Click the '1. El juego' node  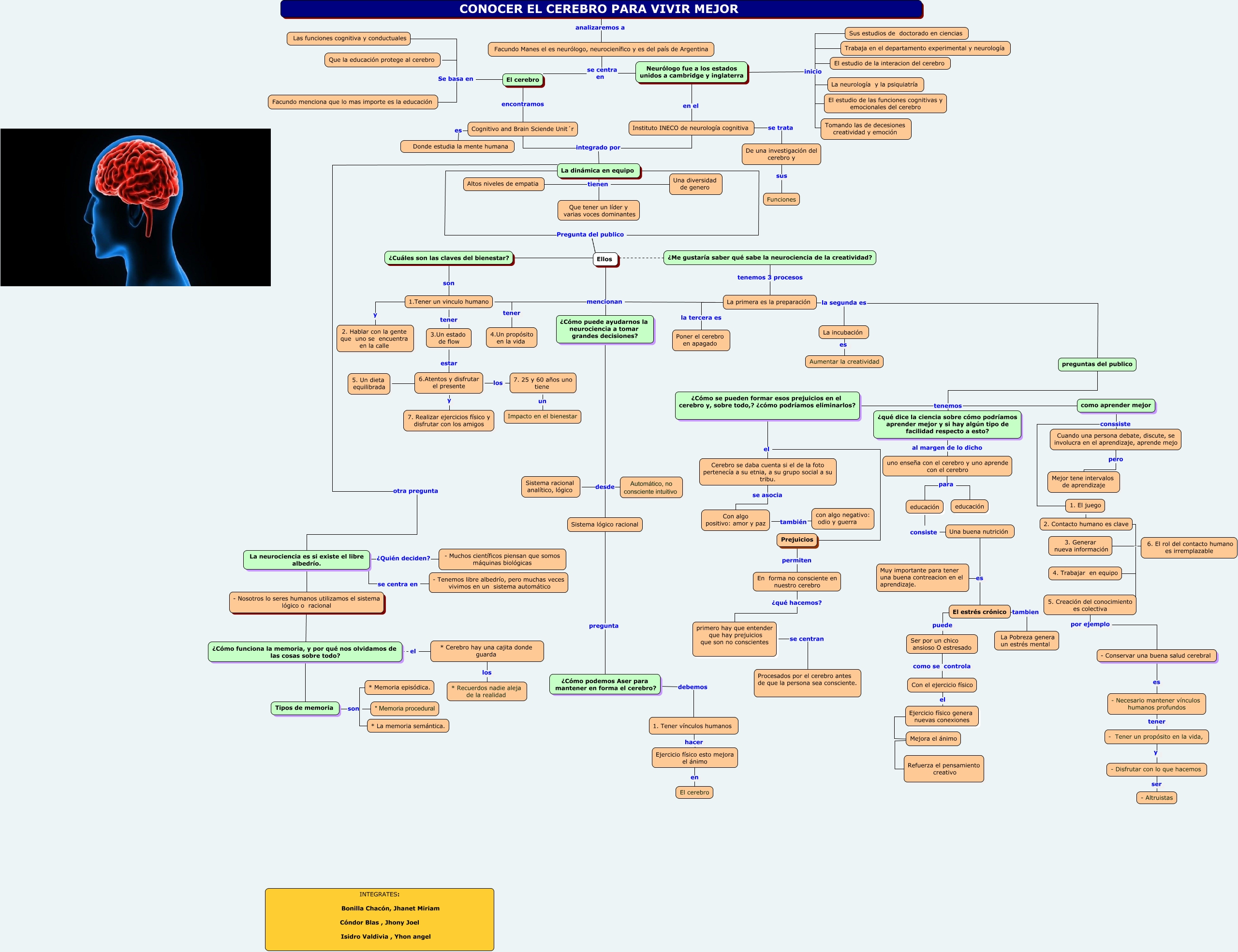pos(1085,505)
